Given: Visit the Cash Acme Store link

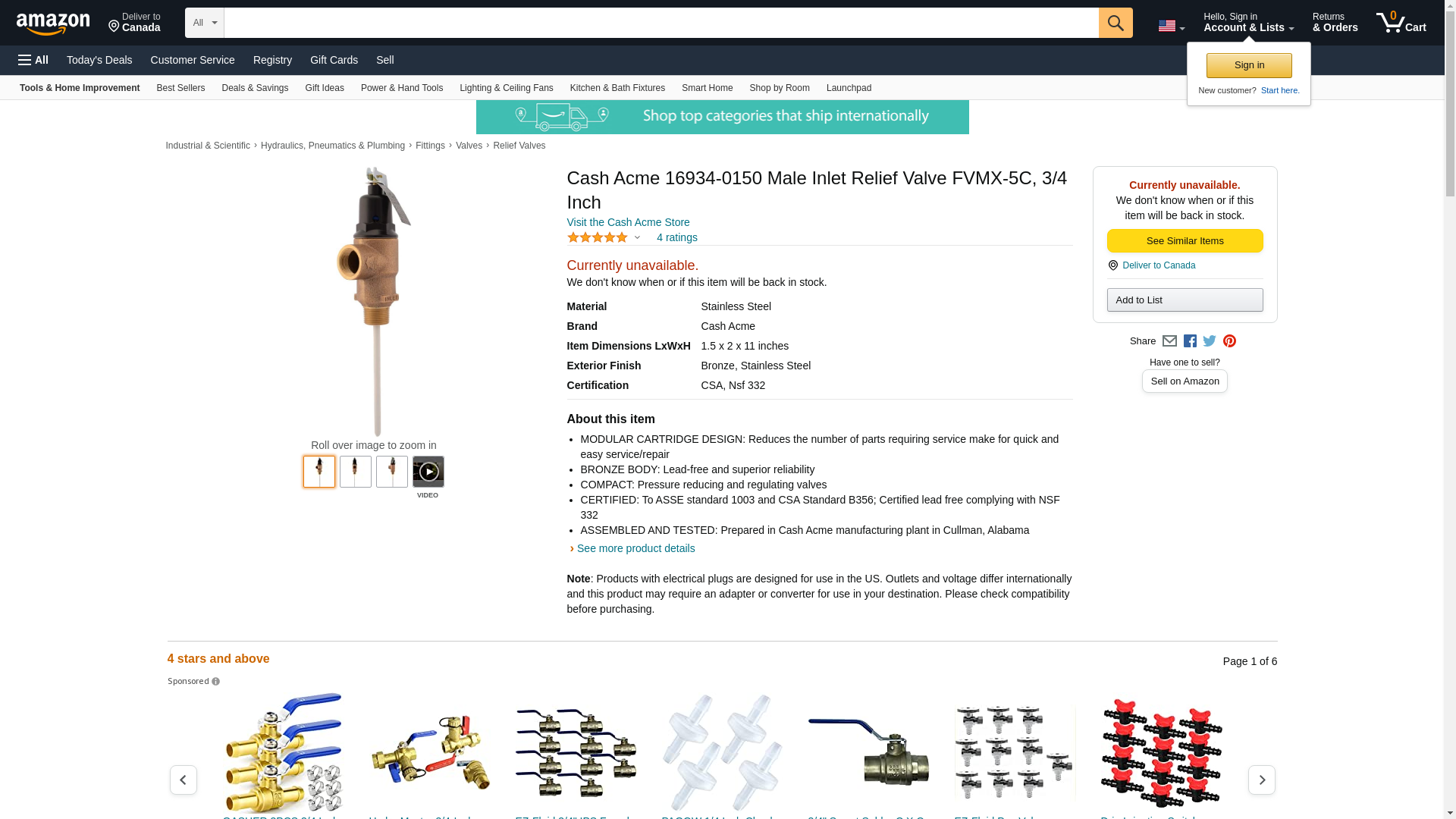Looking at the screenshot, I should pyautogui.click(x=628, y=222).
